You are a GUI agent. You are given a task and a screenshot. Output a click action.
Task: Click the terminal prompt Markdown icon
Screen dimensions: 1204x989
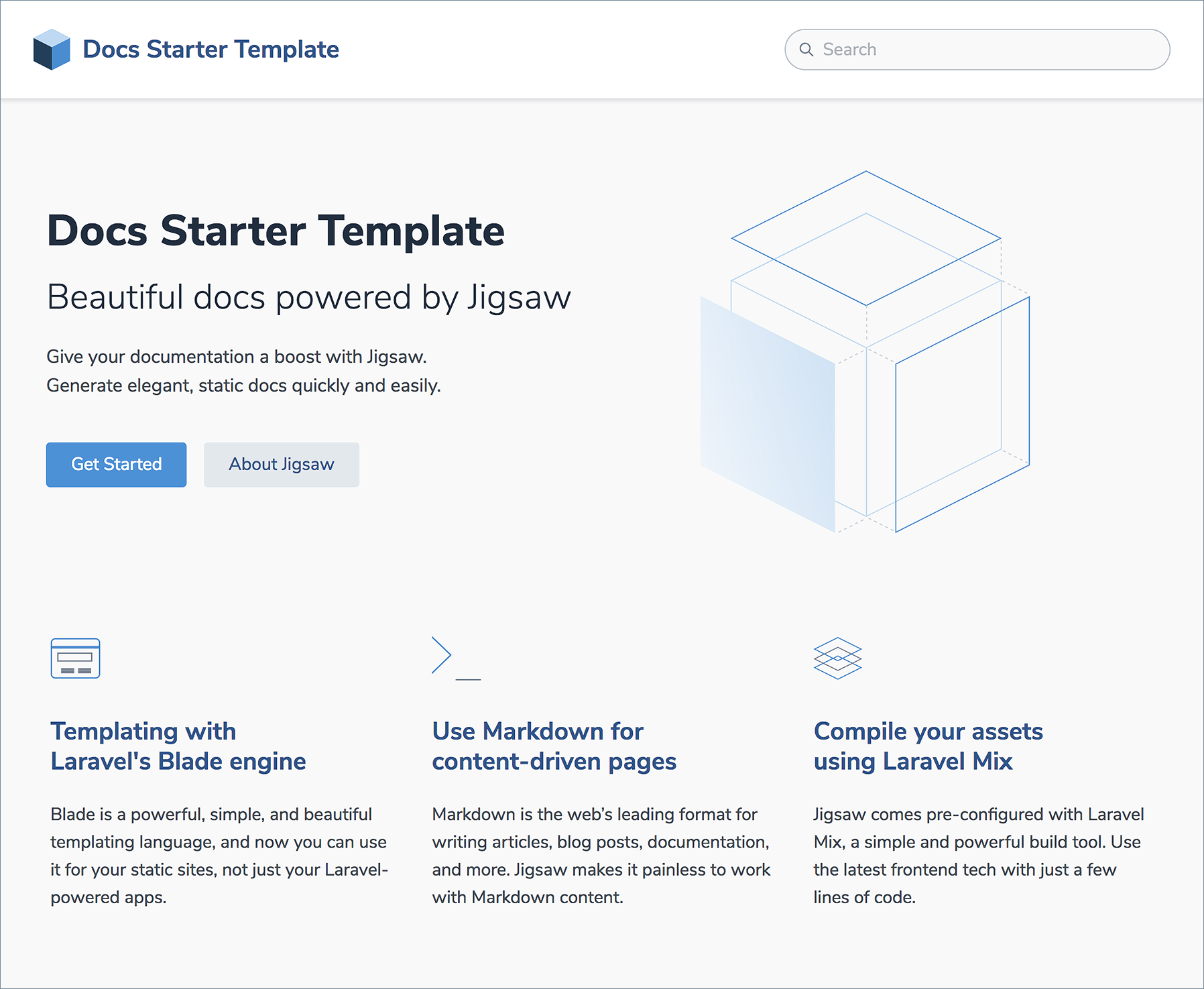pos(456,658)
